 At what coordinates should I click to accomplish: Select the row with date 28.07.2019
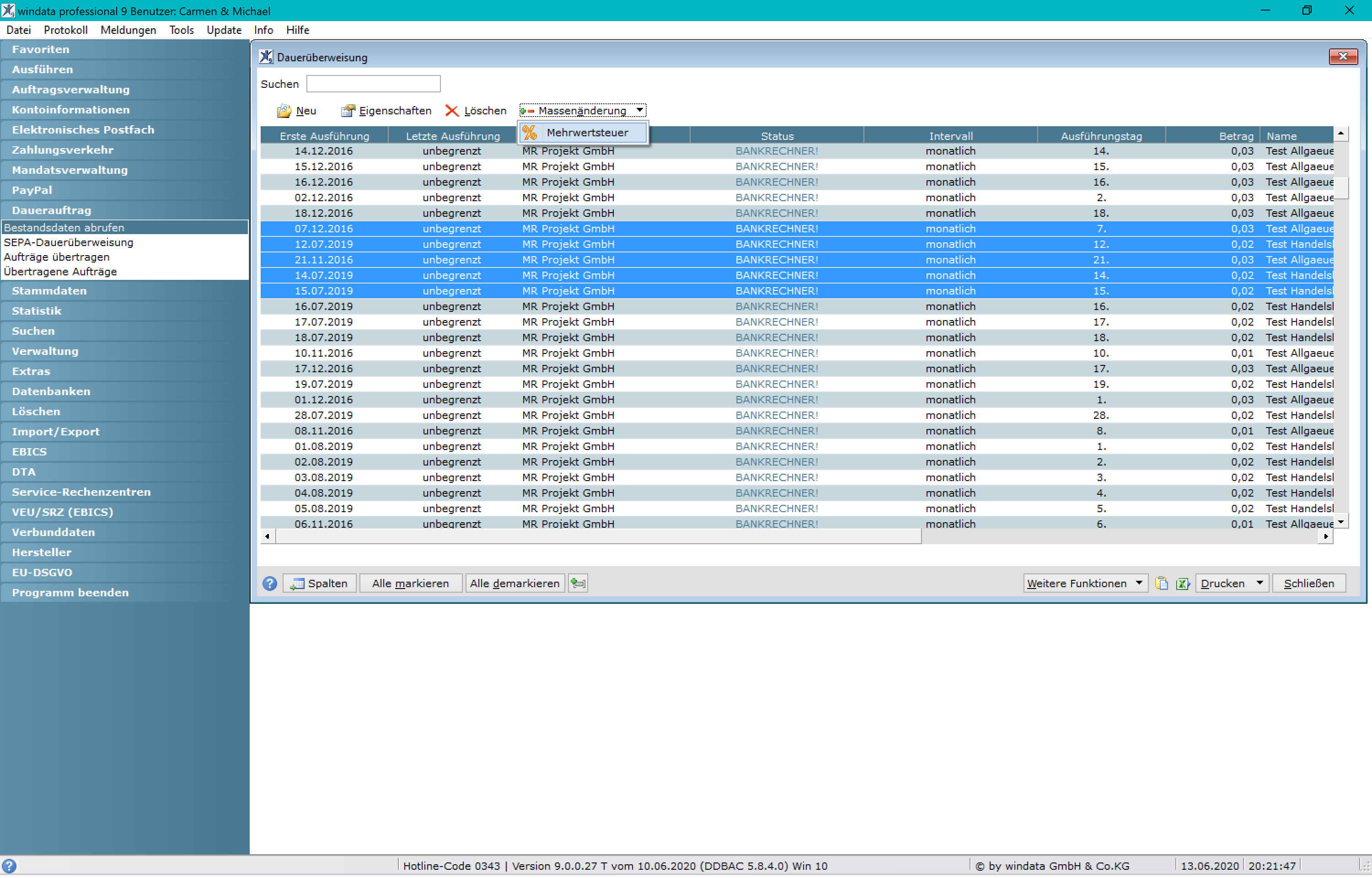pos(797,415)
